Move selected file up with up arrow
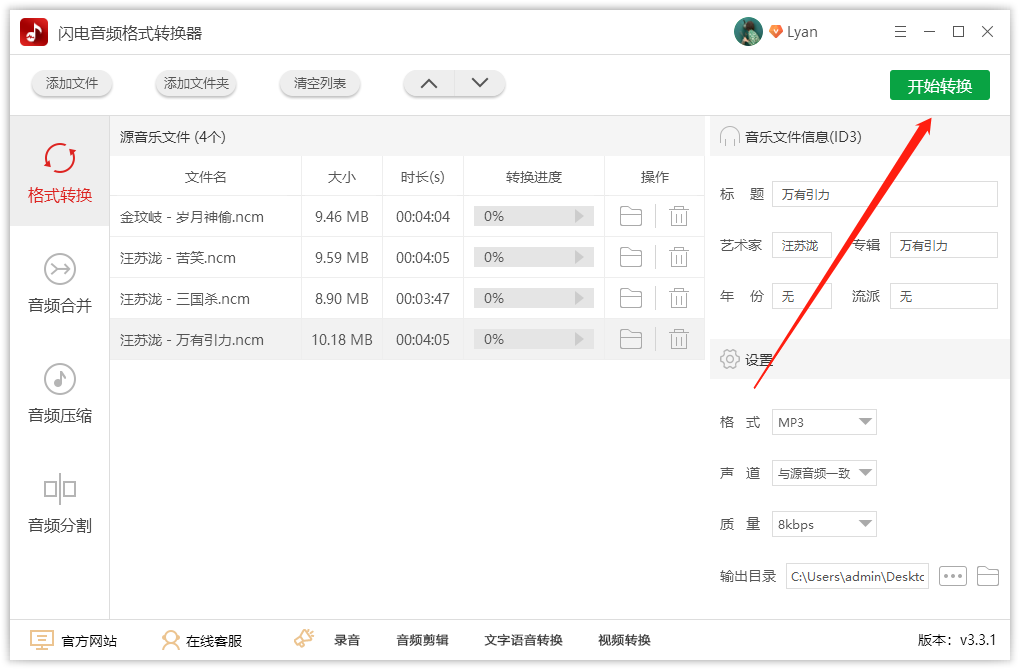Screen dimensions: 1020x670 point(429,84)
